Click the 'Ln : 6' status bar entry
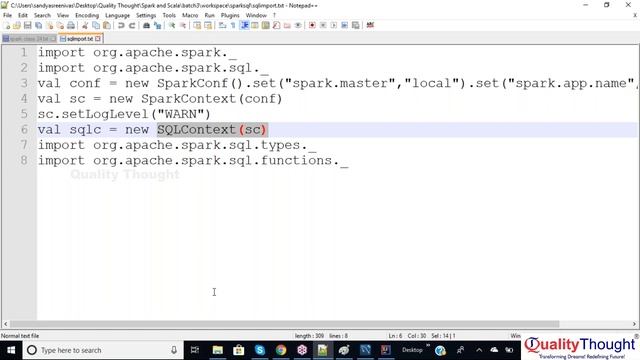Viewport: 640px width, 360px height. [395, 336]
